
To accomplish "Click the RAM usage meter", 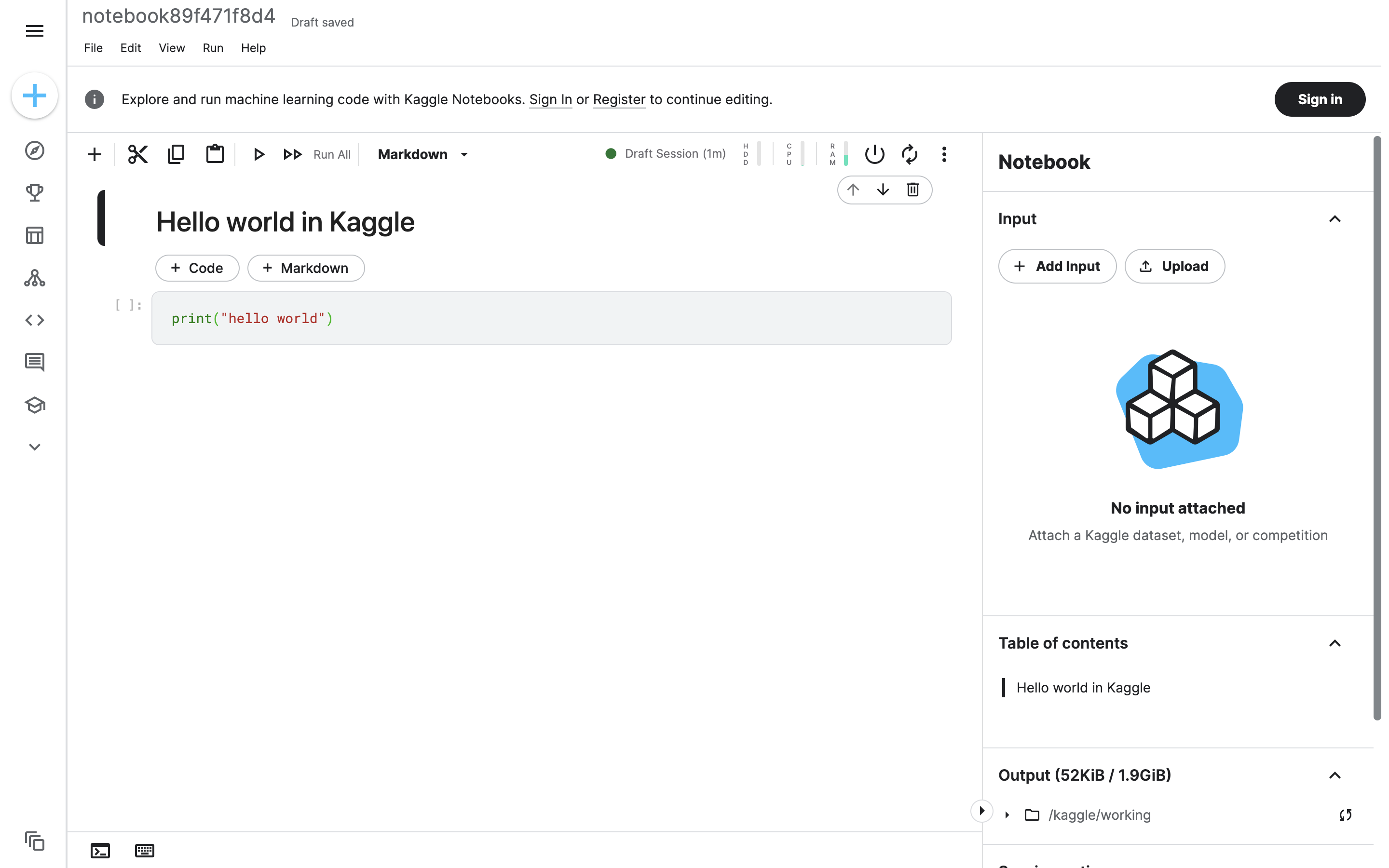I will (x=838, y=154).
